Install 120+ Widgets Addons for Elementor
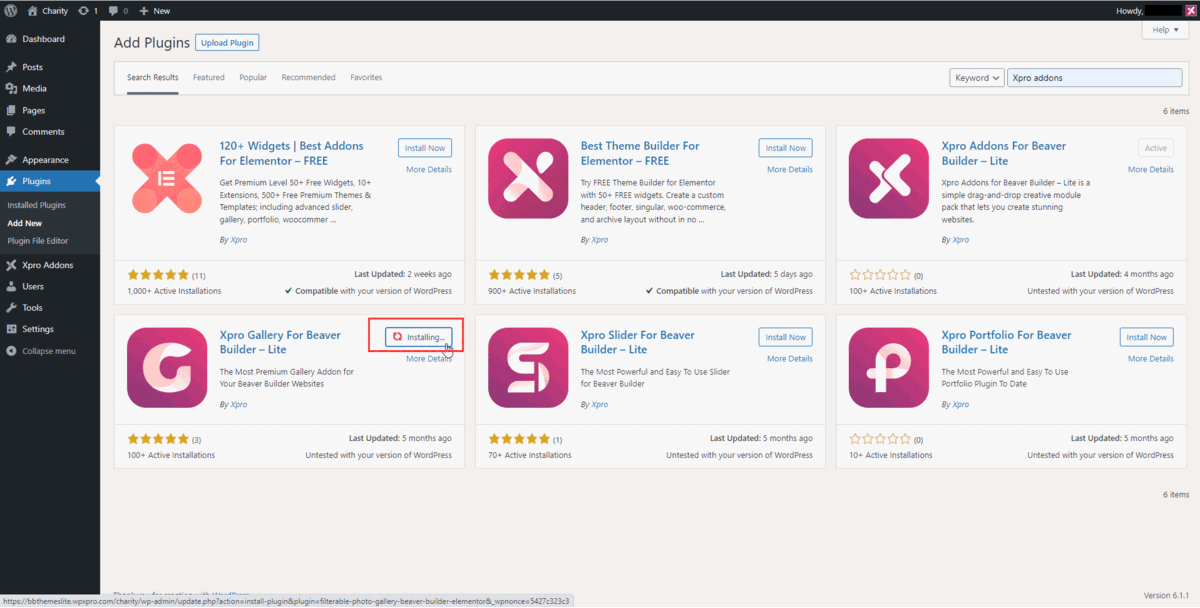This screenshot has height=608, width=1200. point(425,148)
